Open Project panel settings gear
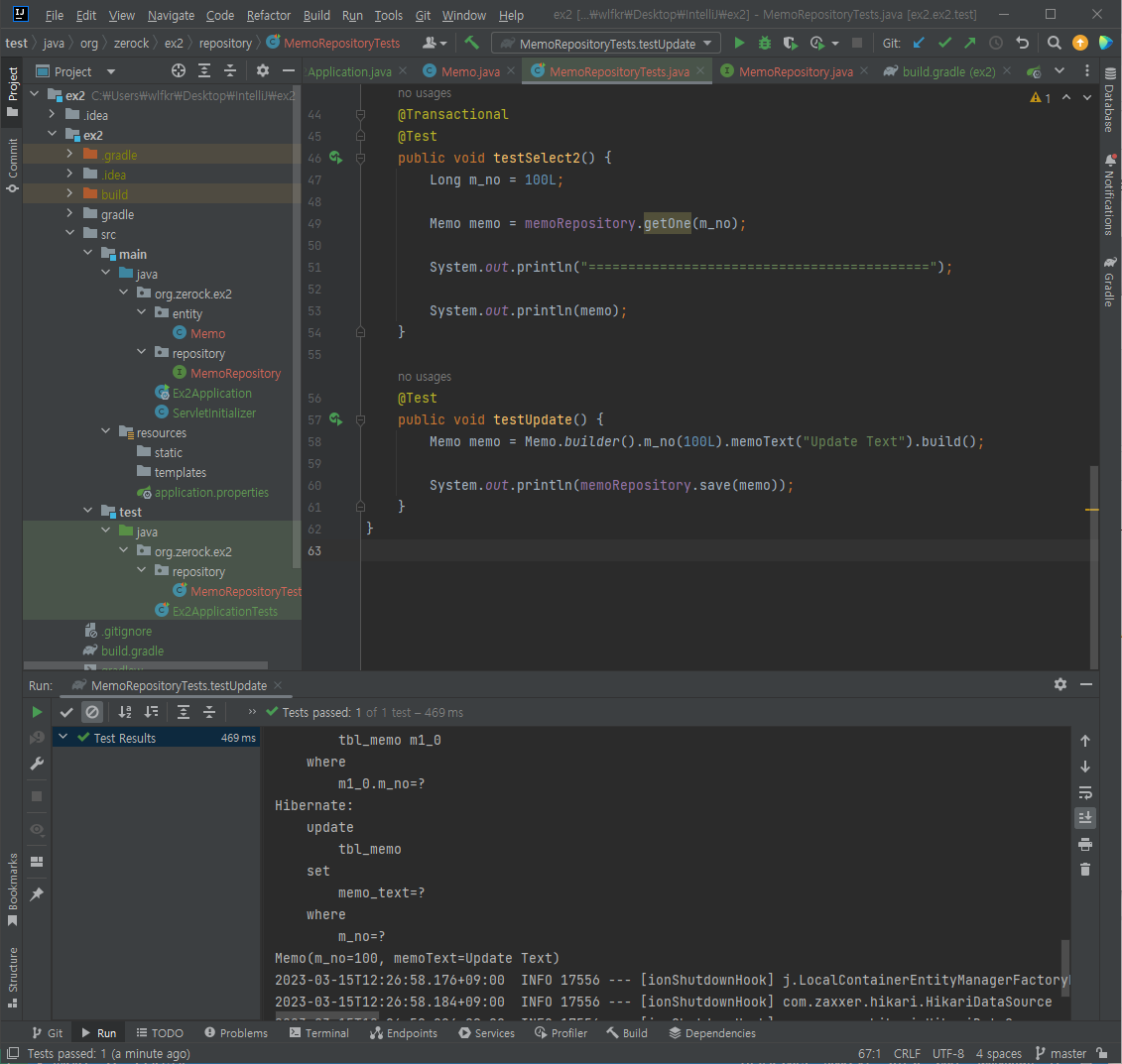 point(263,70)
